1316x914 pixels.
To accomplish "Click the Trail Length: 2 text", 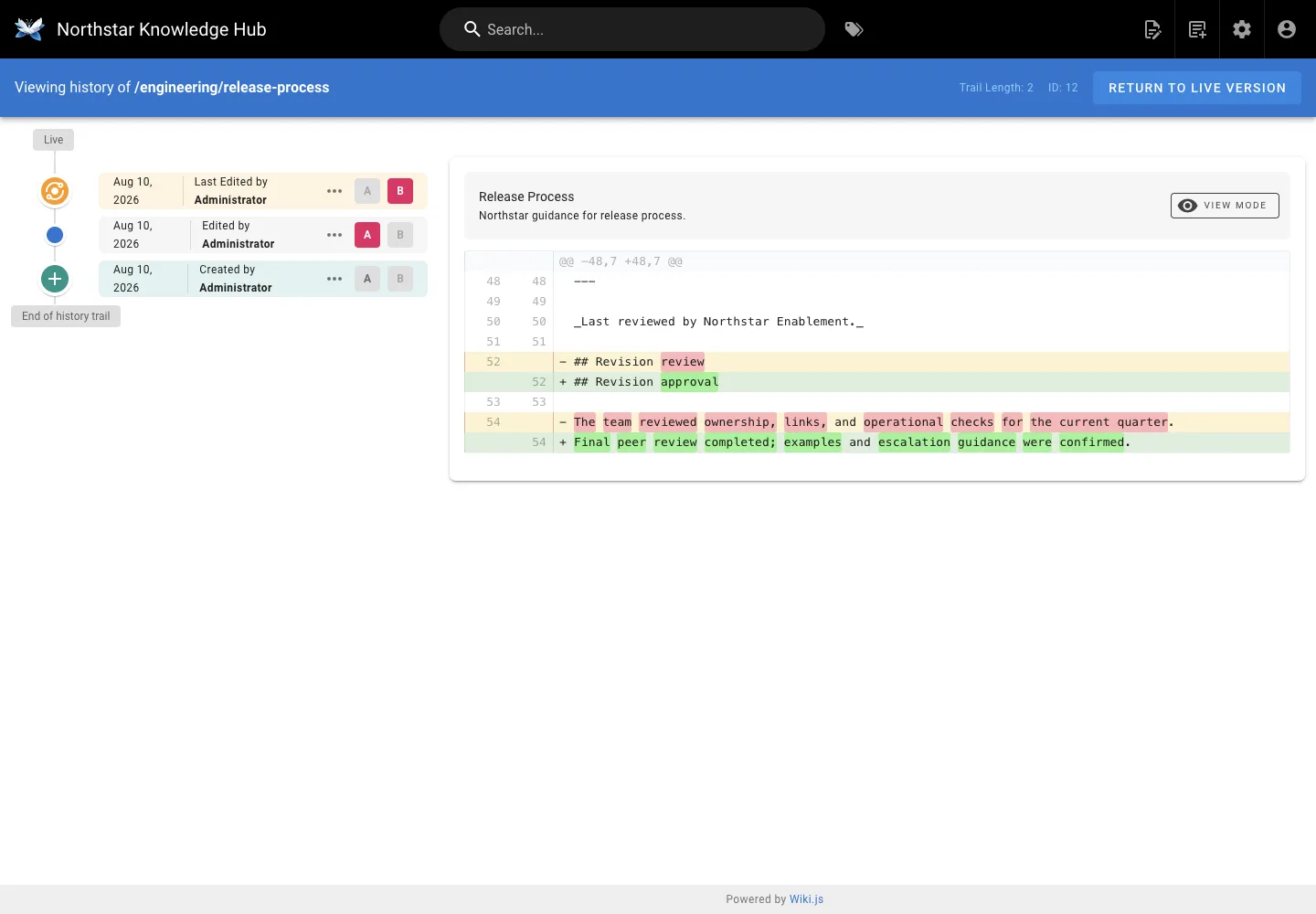I will coord(996,88).
